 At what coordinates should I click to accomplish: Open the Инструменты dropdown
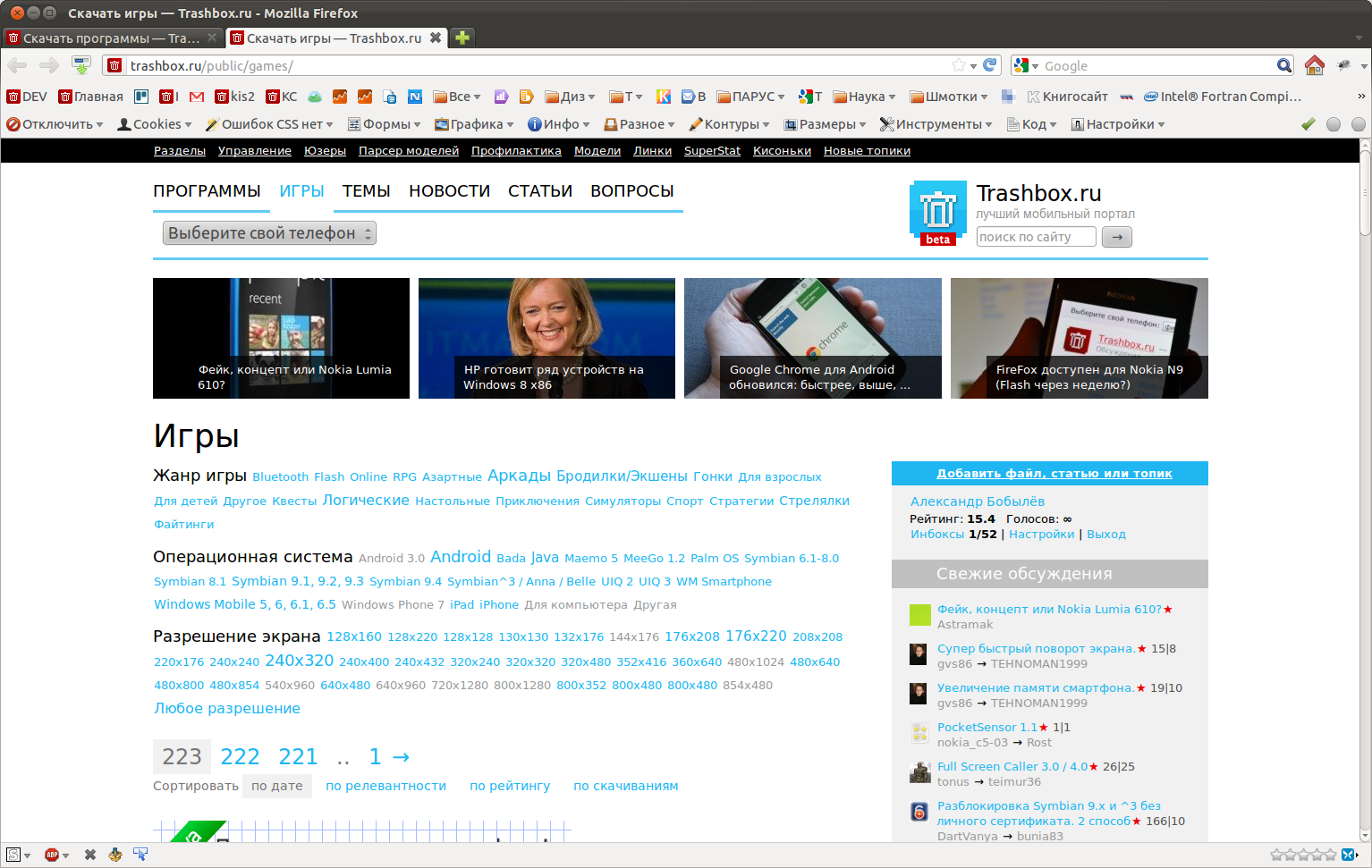click(936, 124)
